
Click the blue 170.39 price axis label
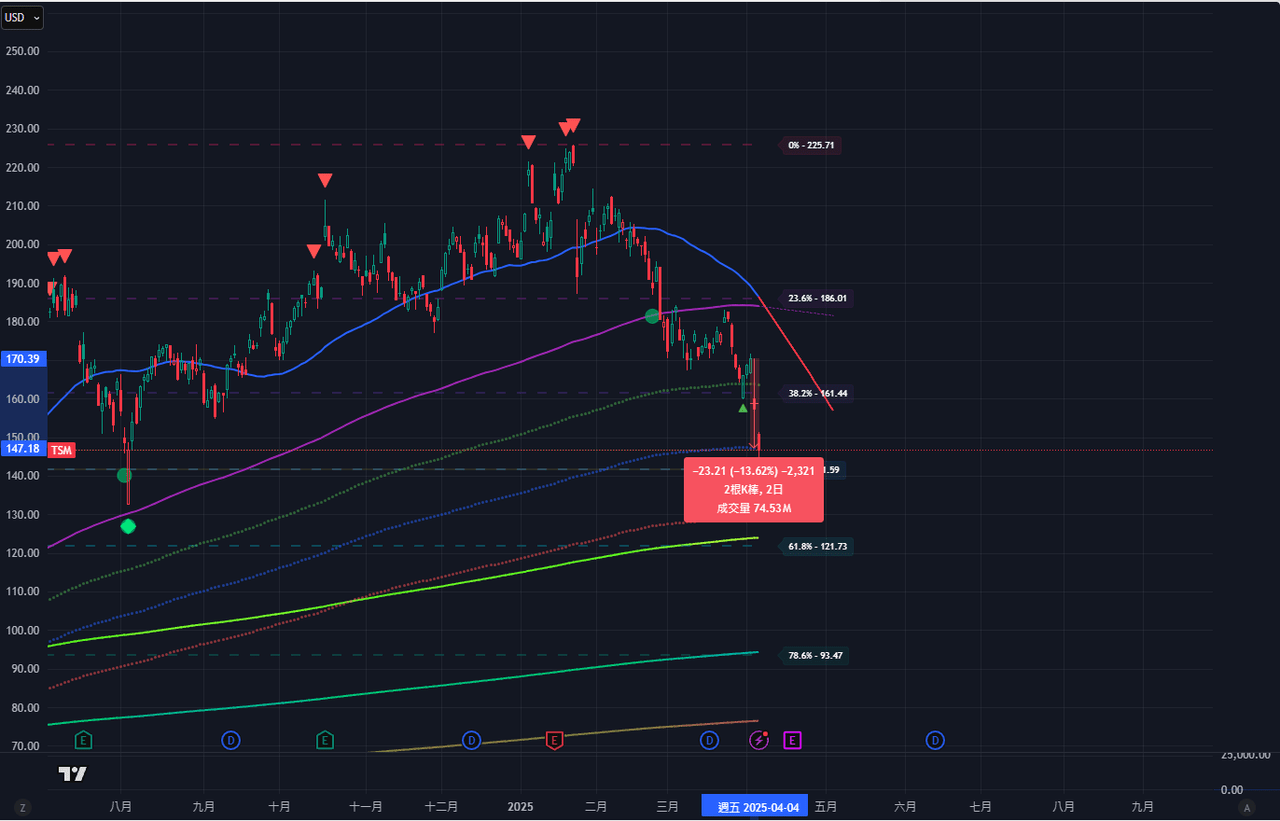pos(23,359)
